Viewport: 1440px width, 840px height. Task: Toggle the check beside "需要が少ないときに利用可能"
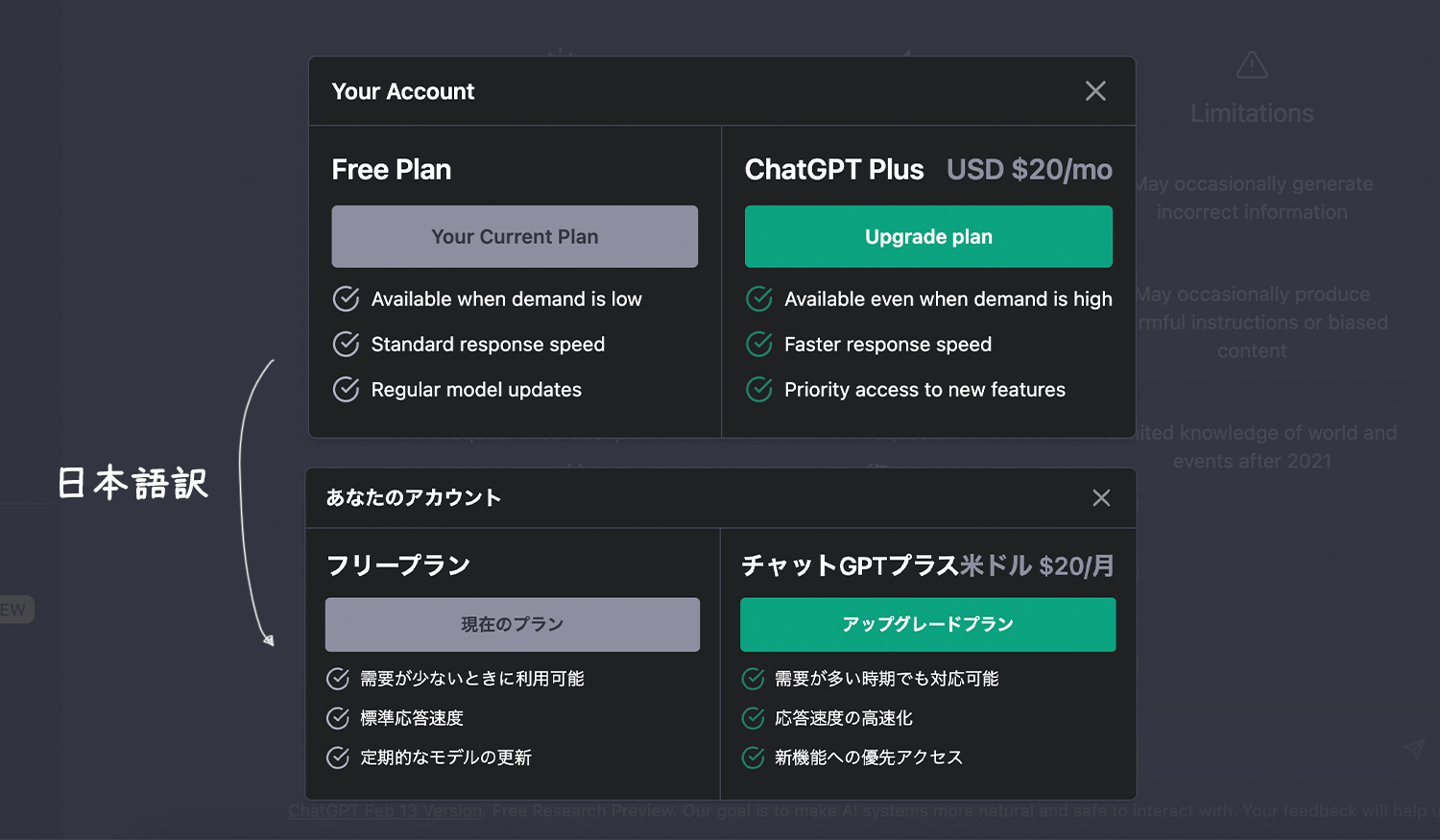tap(338, 678)
